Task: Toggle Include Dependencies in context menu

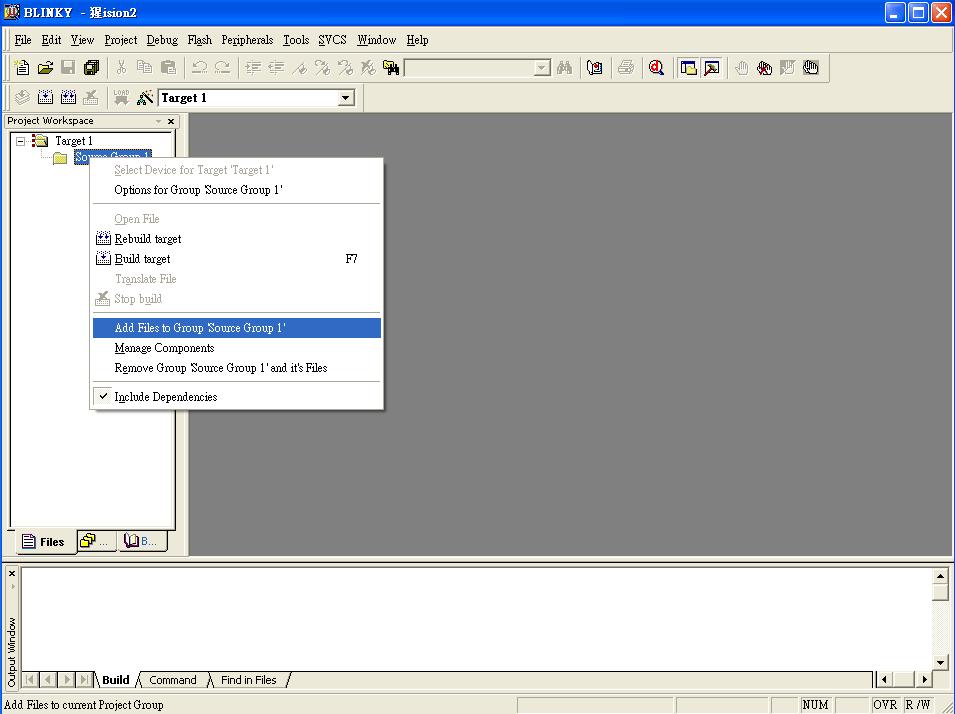Action: point(165,397)
